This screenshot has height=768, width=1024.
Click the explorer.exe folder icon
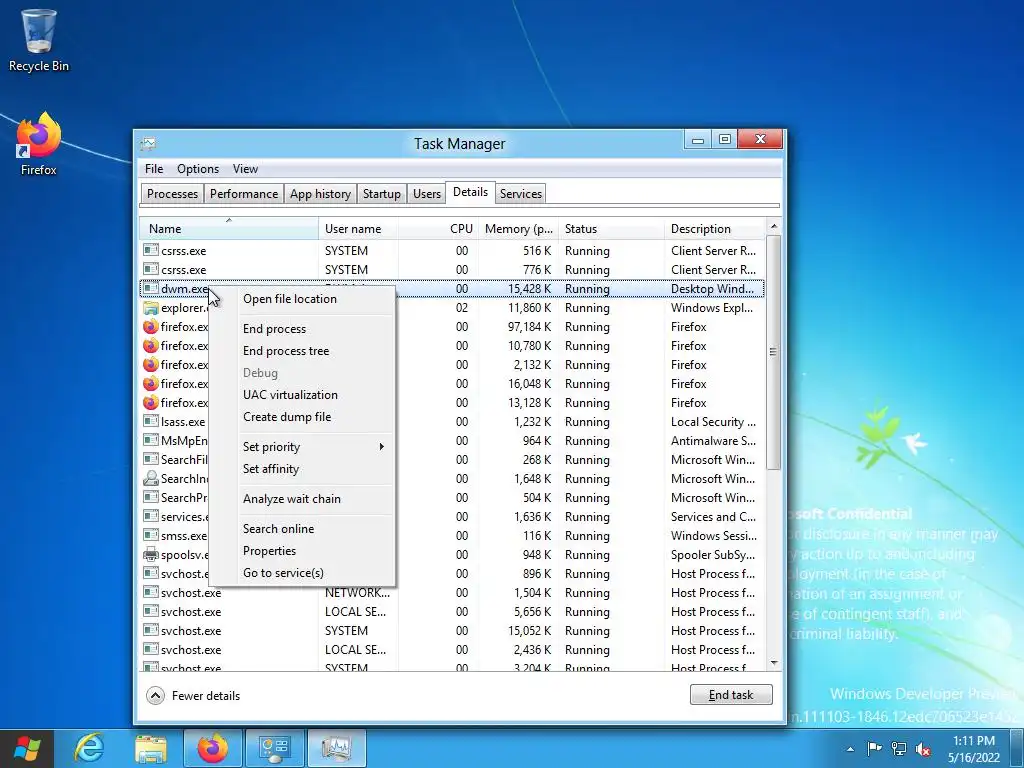click(x=151, y=308)
